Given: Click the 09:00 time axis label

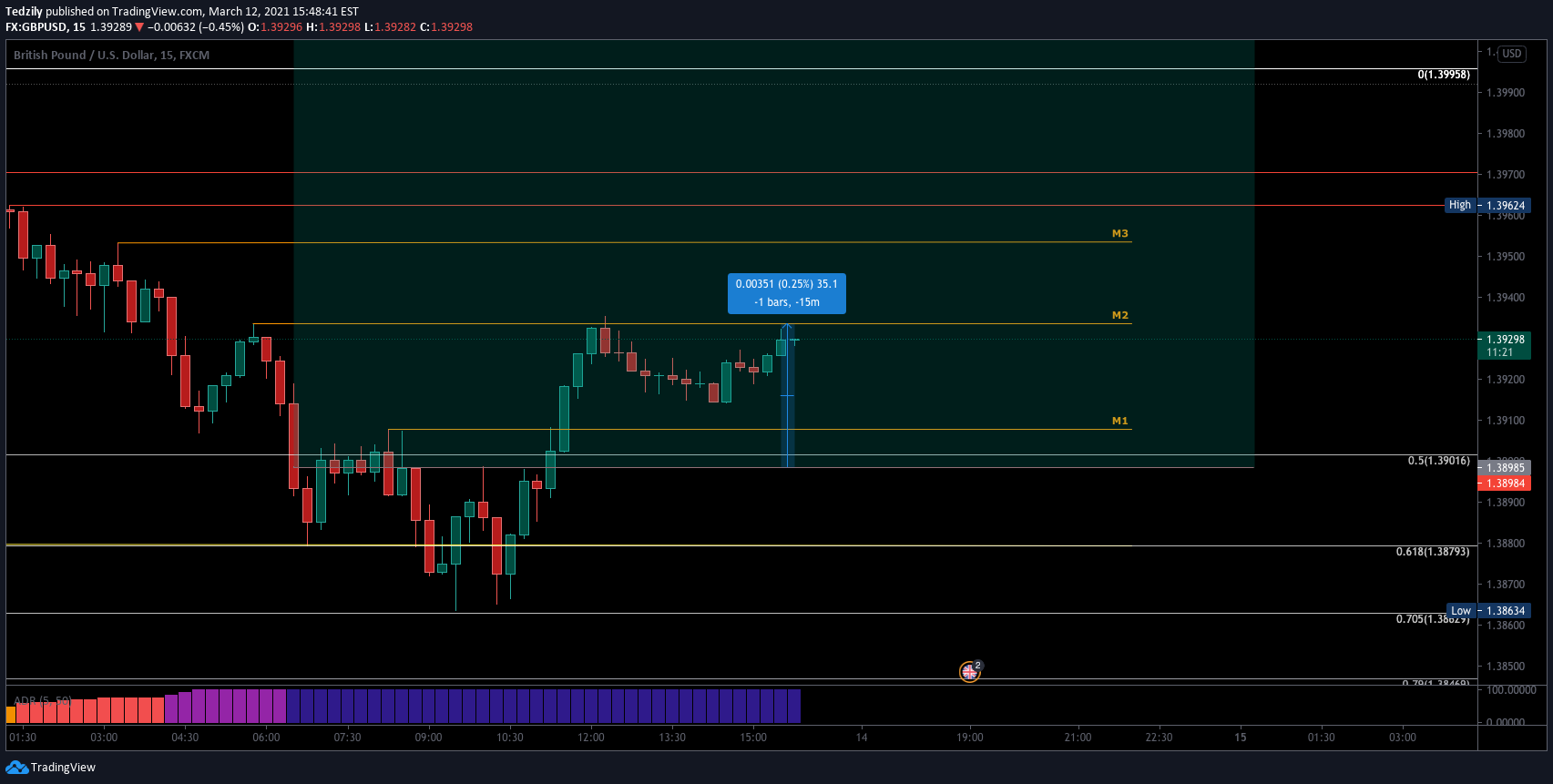Looking at the screenshot, I should pos(428,738).
